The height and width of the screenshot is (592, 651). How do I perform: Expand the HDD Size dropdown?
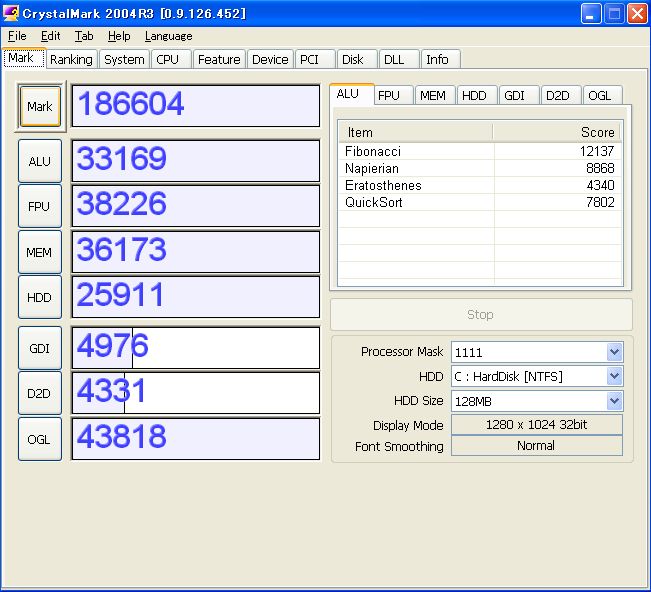click(x=614, y=401)
